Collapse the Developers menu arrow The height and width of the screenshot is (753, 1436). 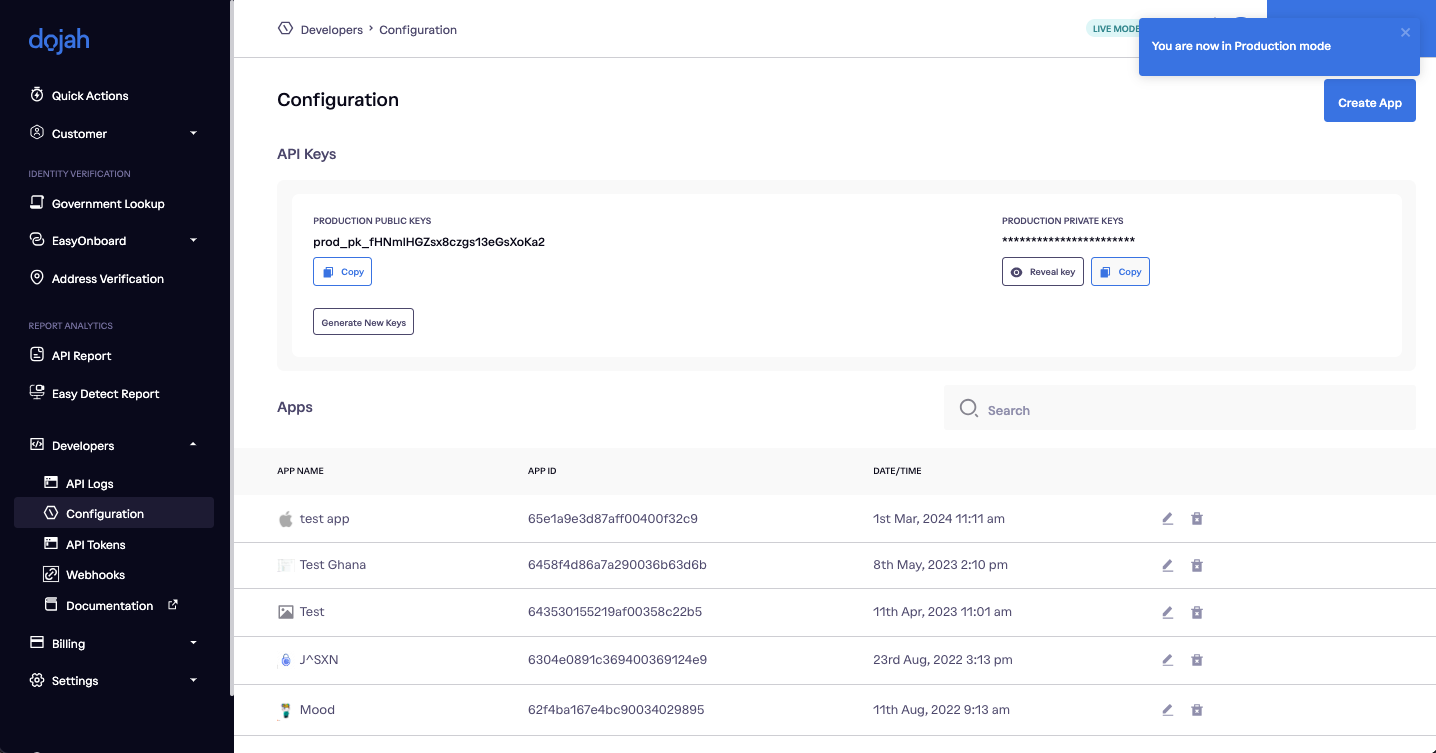point(194,445)
